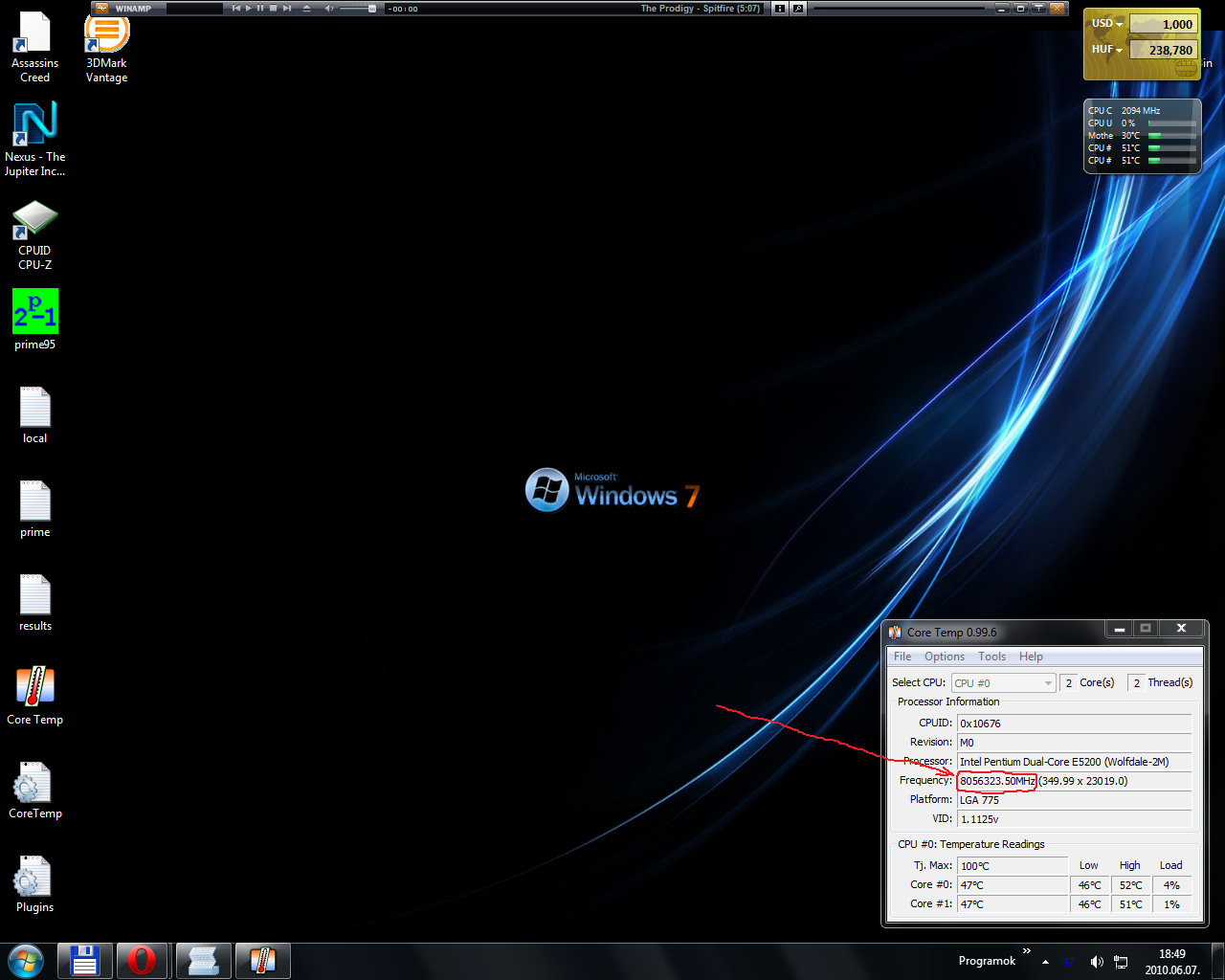
Task: Click the Frequency value 8056323.50MHz
Action: 997,781
